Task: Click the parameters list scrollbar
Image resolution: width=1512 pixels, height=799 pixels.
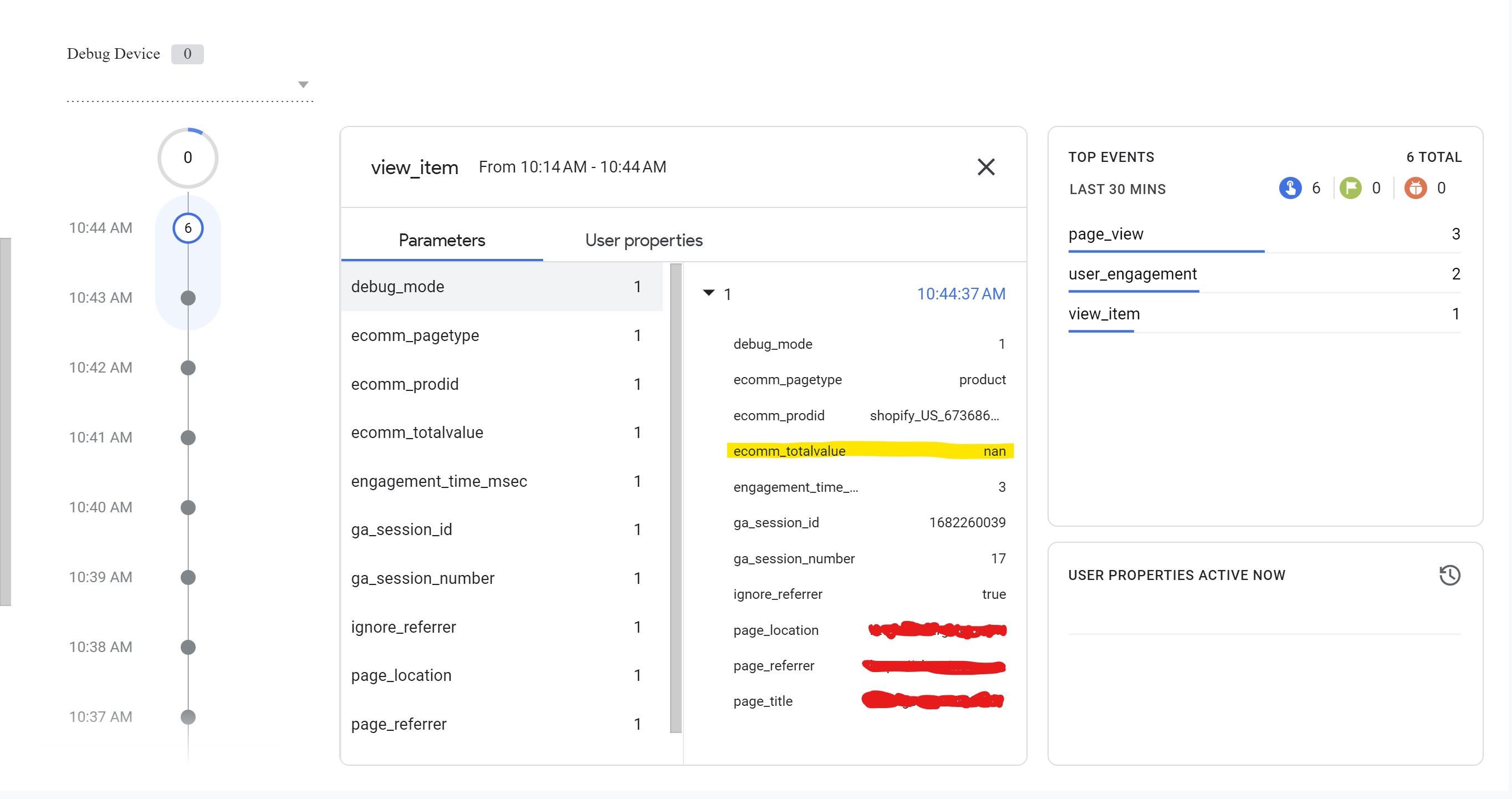Action: 676,498
